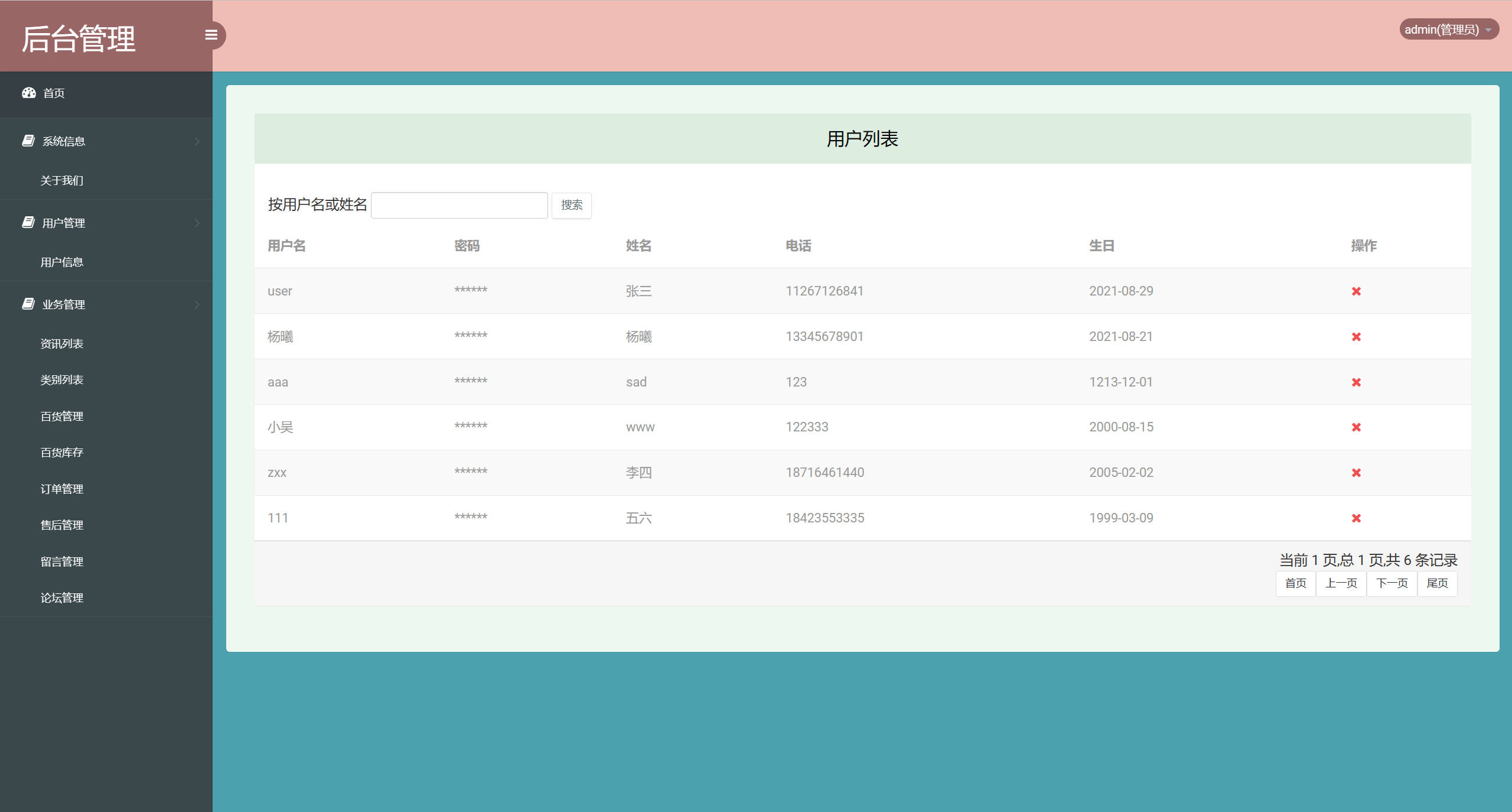Click the book icon beside 系统信息
Viewport: 1512px width, 812px height.
point(28,141)
